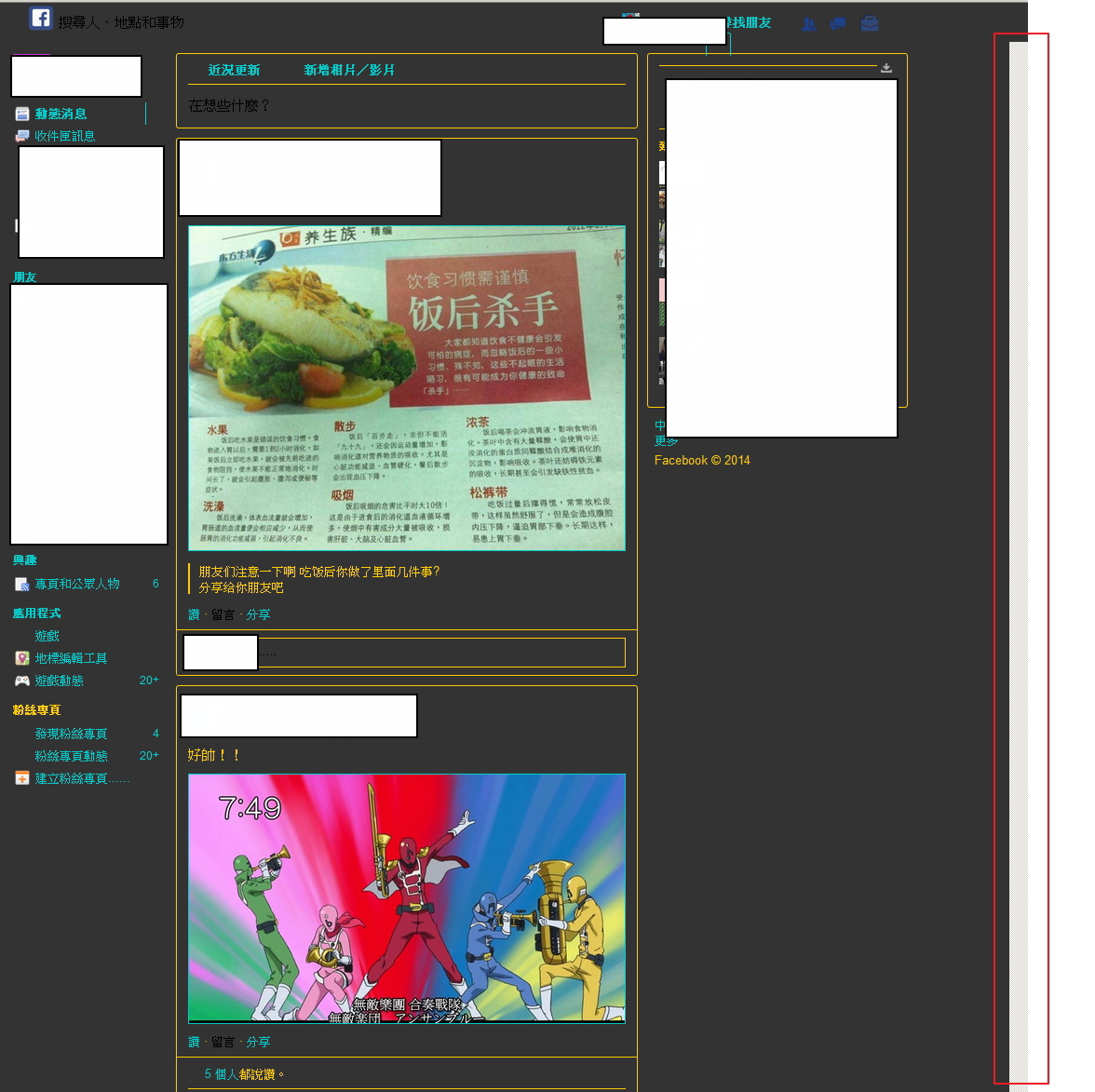Open 粉絲專頁動態 in the sidebar

click(x=71, y=756)
